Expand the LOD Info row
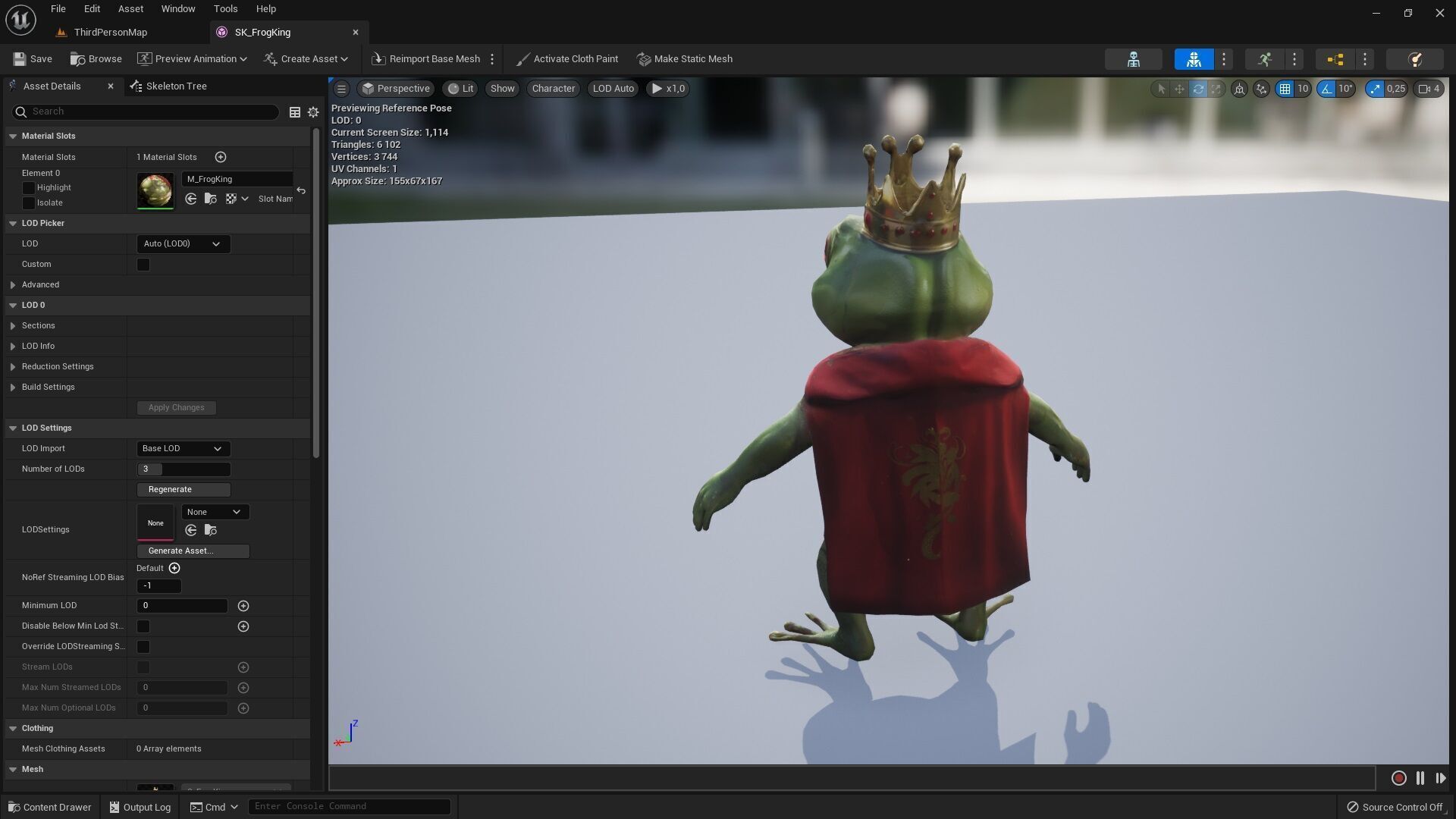This screenshot has width=1456, height=819. 13,347
